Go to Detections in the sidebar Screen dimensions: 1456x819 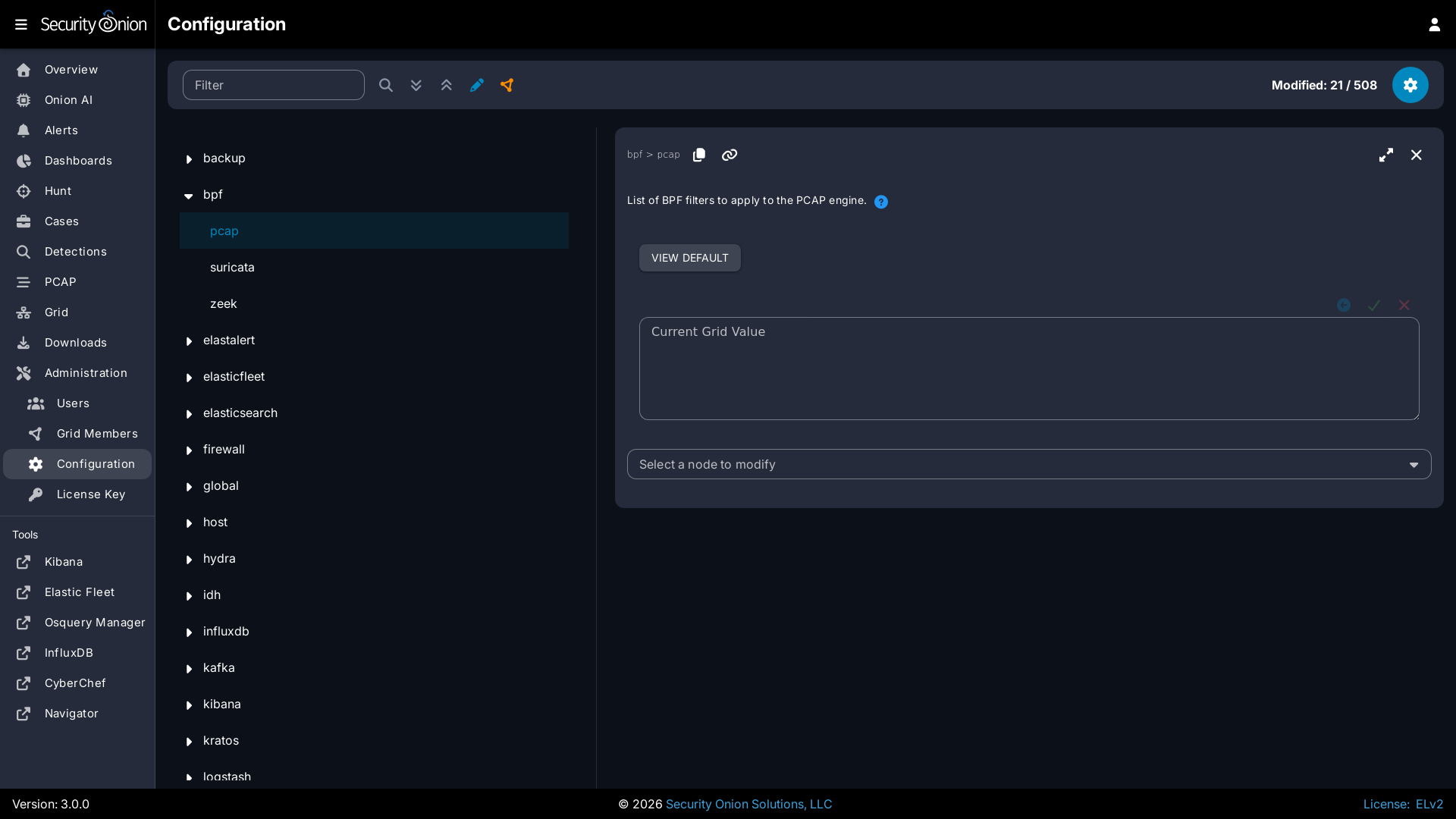pyautogui.click(x=75, y=252)
